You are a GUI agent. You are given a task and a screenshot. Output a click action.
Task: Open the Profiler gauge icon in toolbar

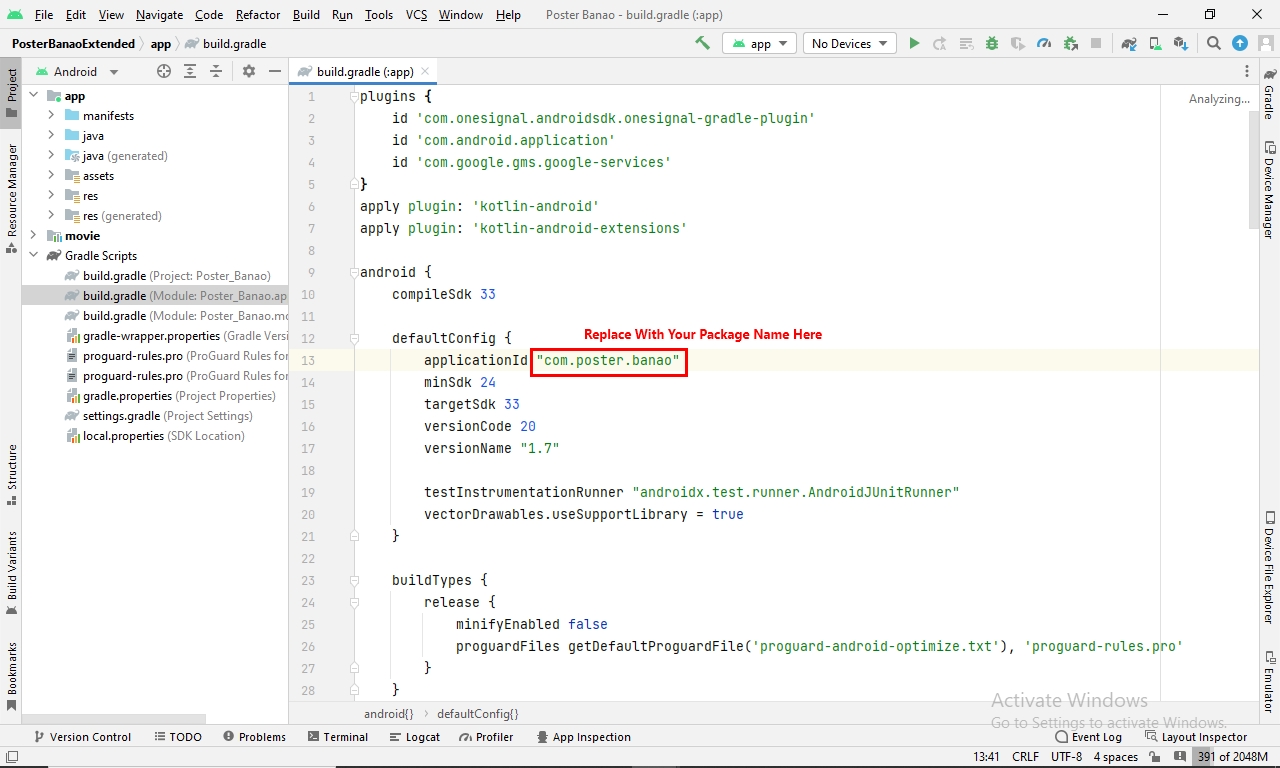click(x=1044, y=43)
